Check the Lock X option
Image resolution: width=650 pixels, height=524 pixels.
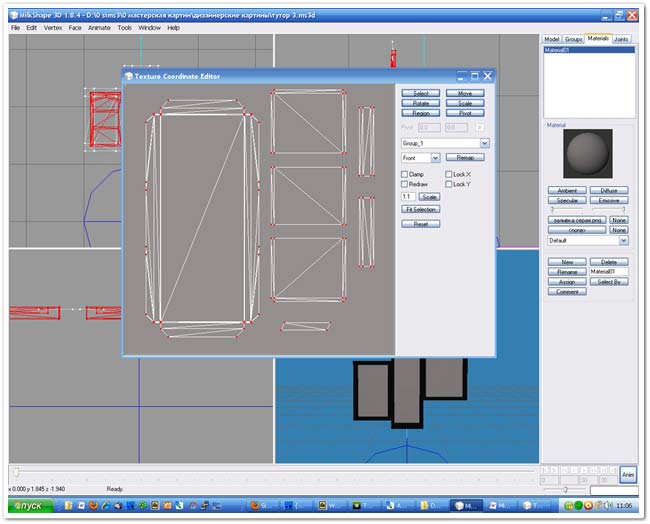pyautogui.click(x=449, y=174)
